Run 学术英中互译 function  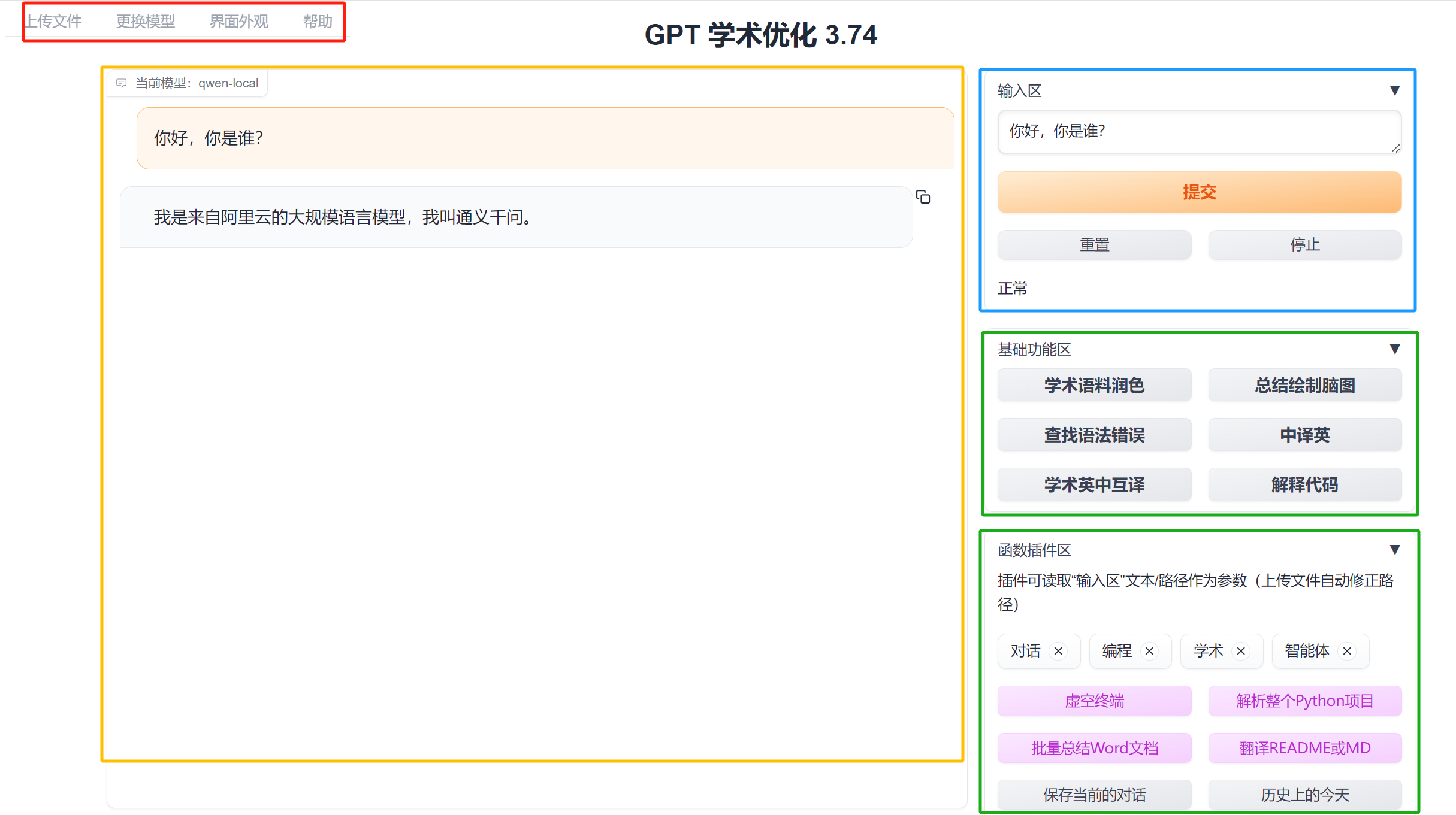(1095, 484)
